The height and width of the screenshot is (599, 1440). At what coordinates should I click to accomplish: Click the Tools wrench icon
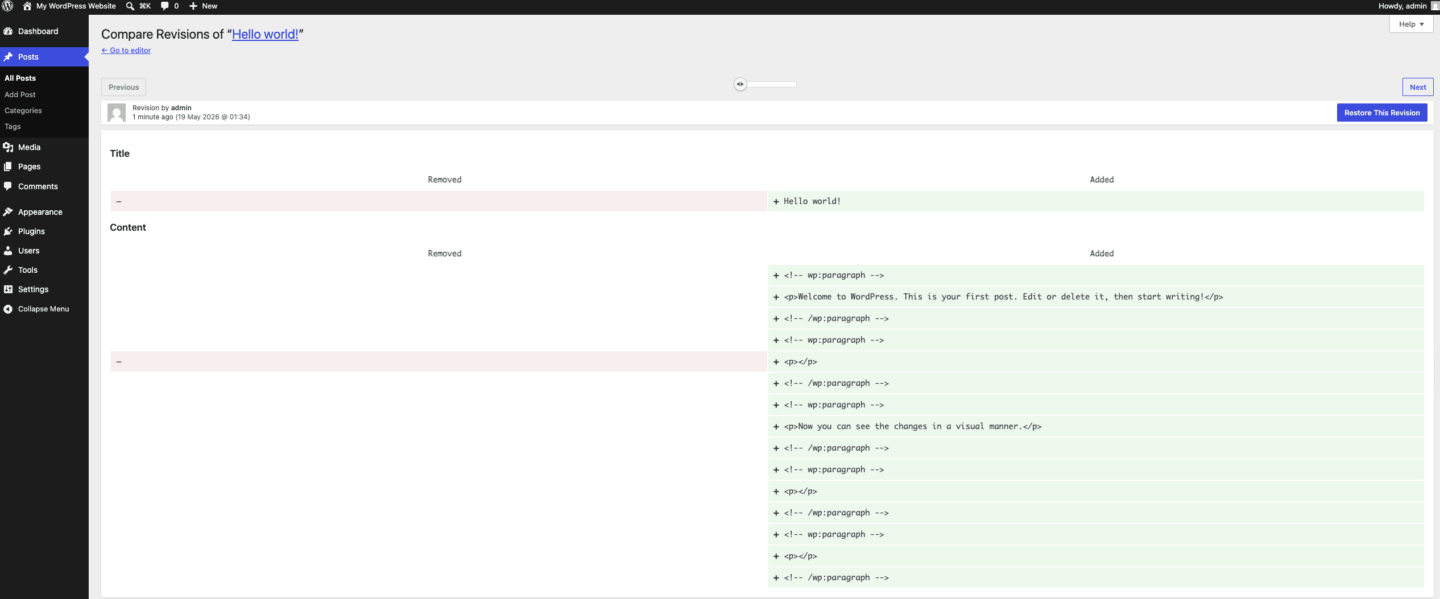point(8,270)
